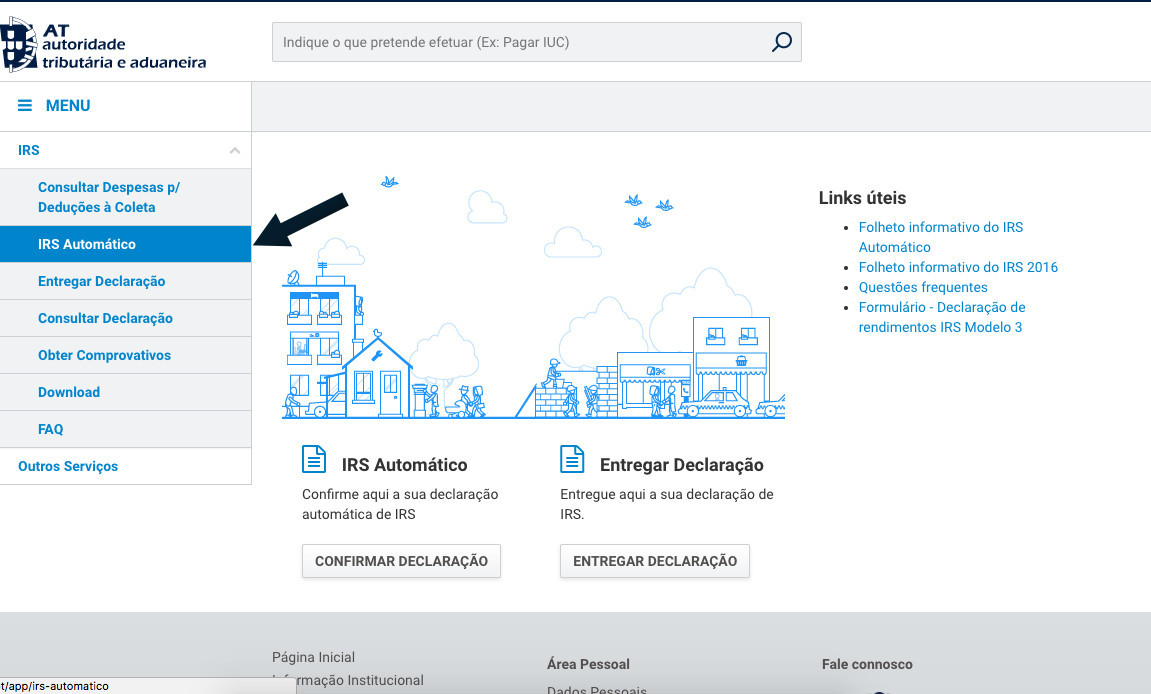Open the Questões frequentes link
The width and height of the screenshot is (1151, 694).
(x=923, y=287)
